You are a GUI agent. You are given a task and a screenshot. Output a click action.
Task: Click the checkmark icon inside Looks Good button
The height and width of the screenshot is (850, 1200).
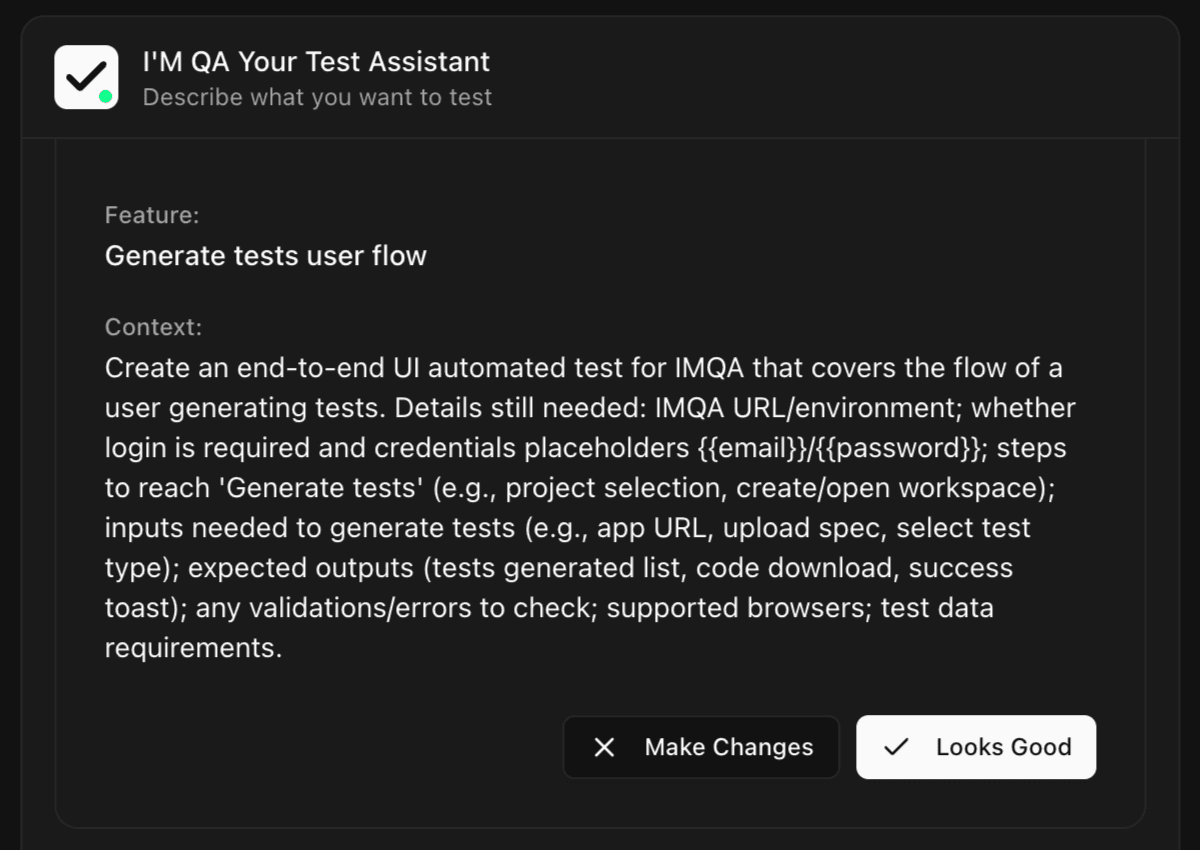point(897,747)
